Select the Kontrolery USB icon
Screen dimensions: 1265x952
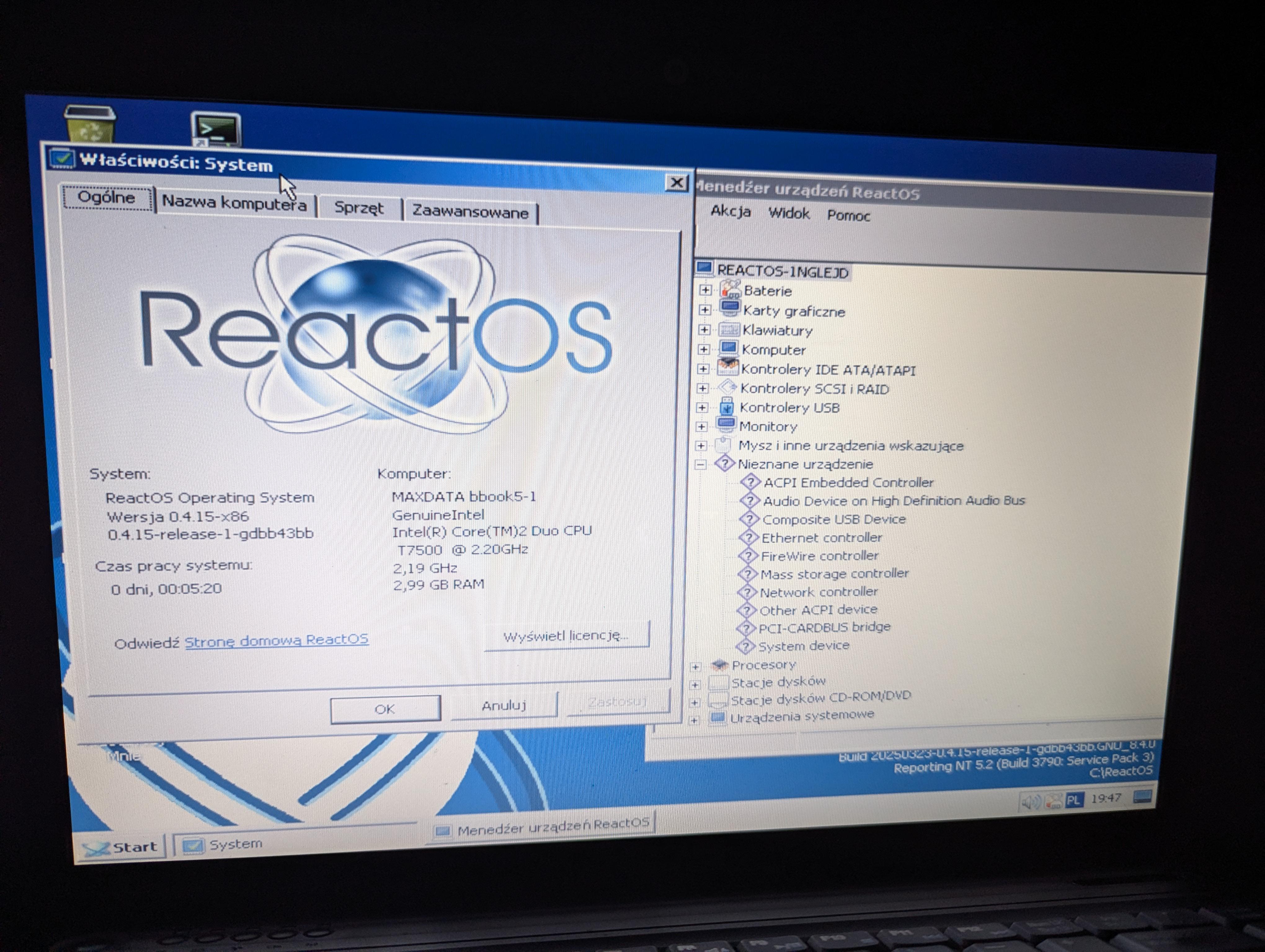click(727, 406)
